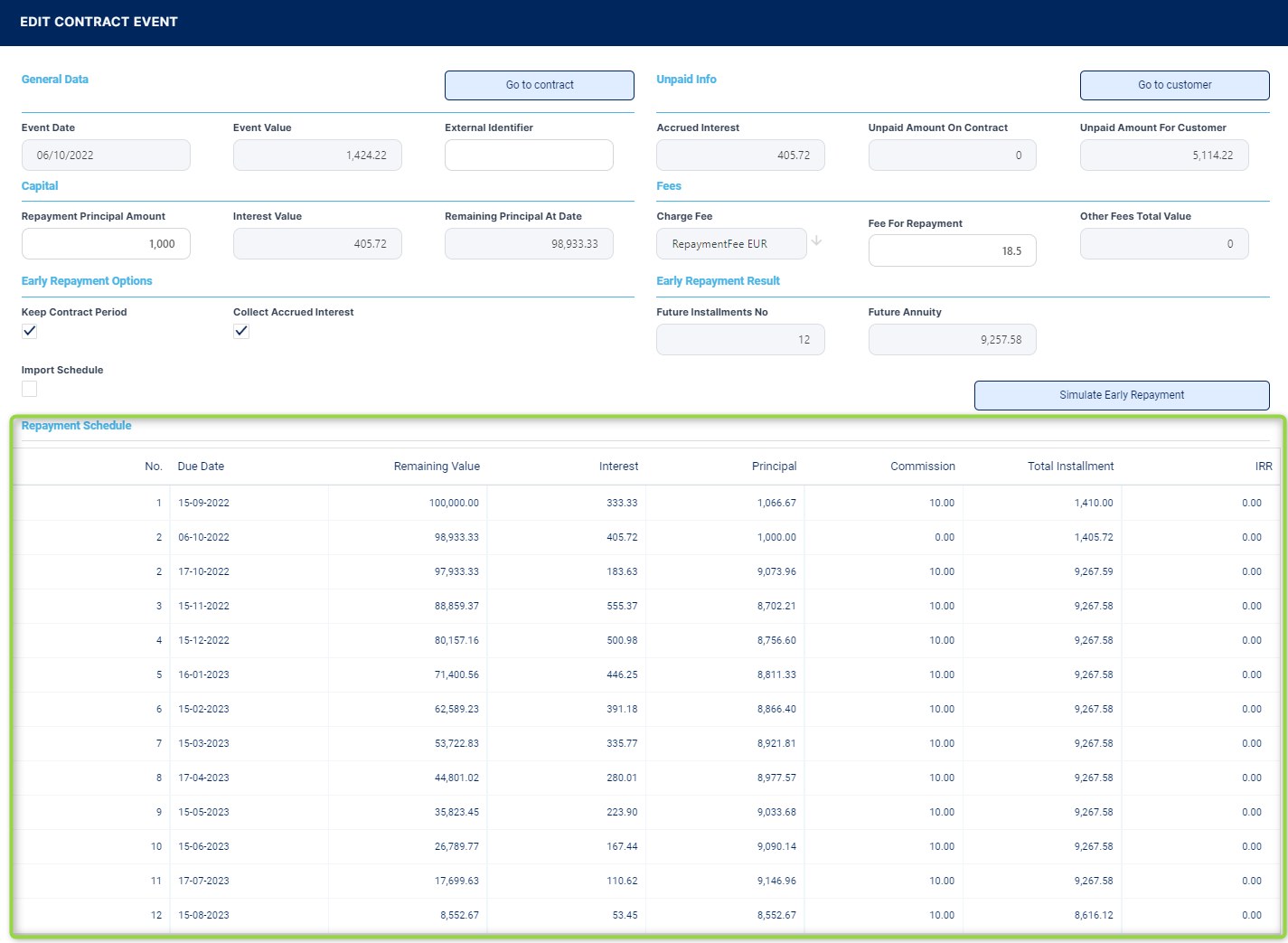This screenshot has width=1288, height=943.
Task: Sort by Due Date column header
Action: [x=201, y=467]
